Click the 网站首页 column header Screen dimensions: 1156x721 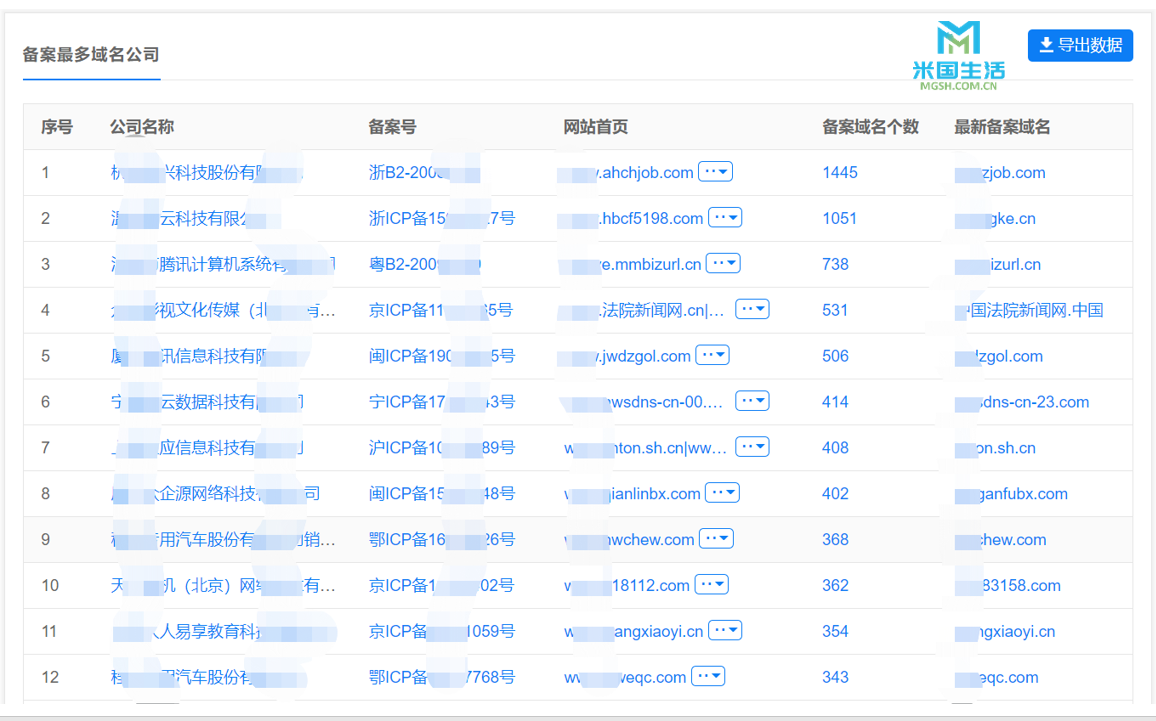(596, 127)
